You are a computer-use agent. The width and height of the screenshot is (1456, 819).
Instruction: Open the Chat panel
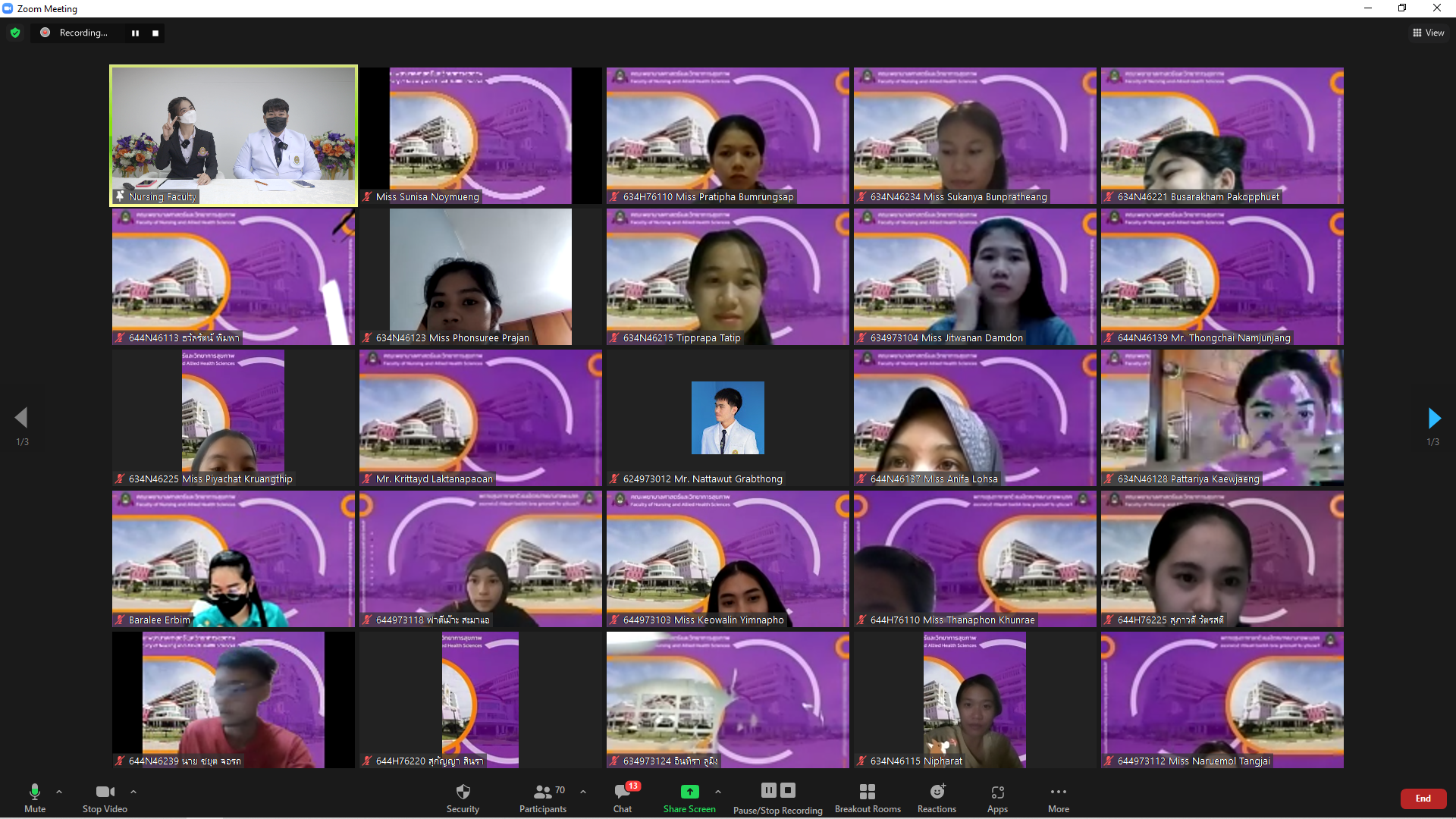tap(623, 797)
